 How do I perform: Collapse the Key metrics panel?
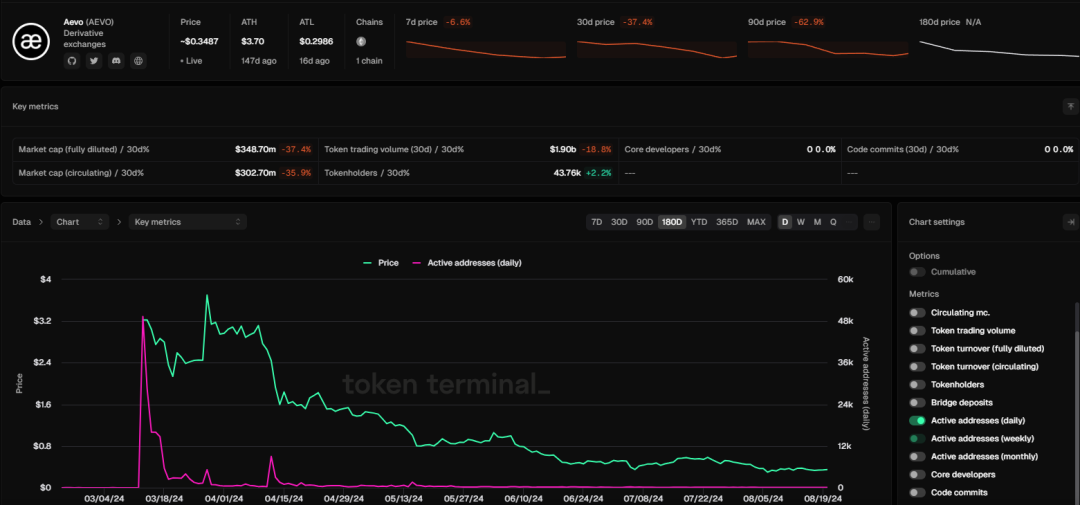[x=1070, y=106]
